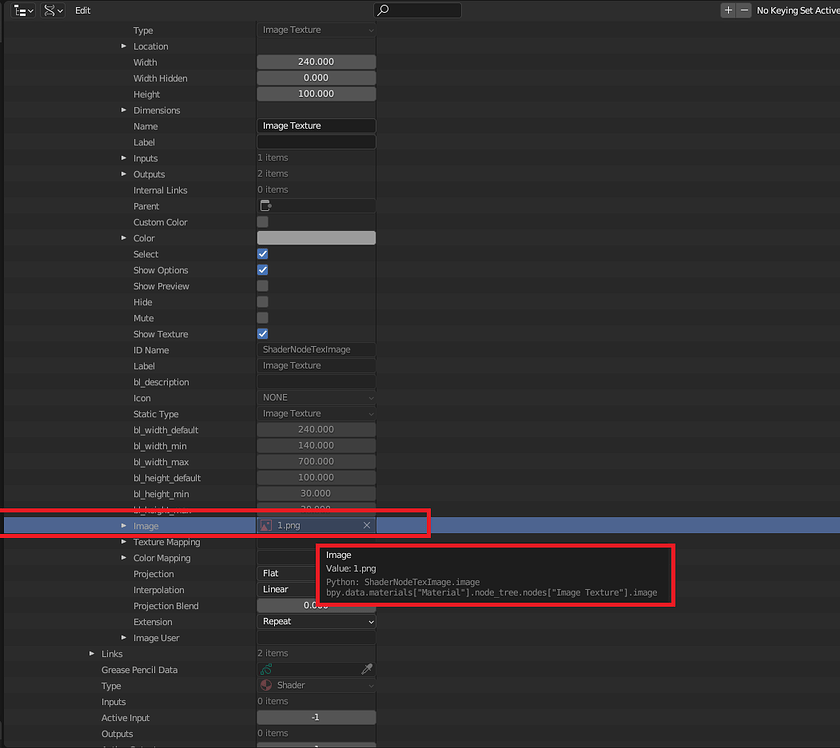Screen dimensions: 840x748
Task: Click the bl_height_default 100.000 value
Action: (x=316, y=477)
